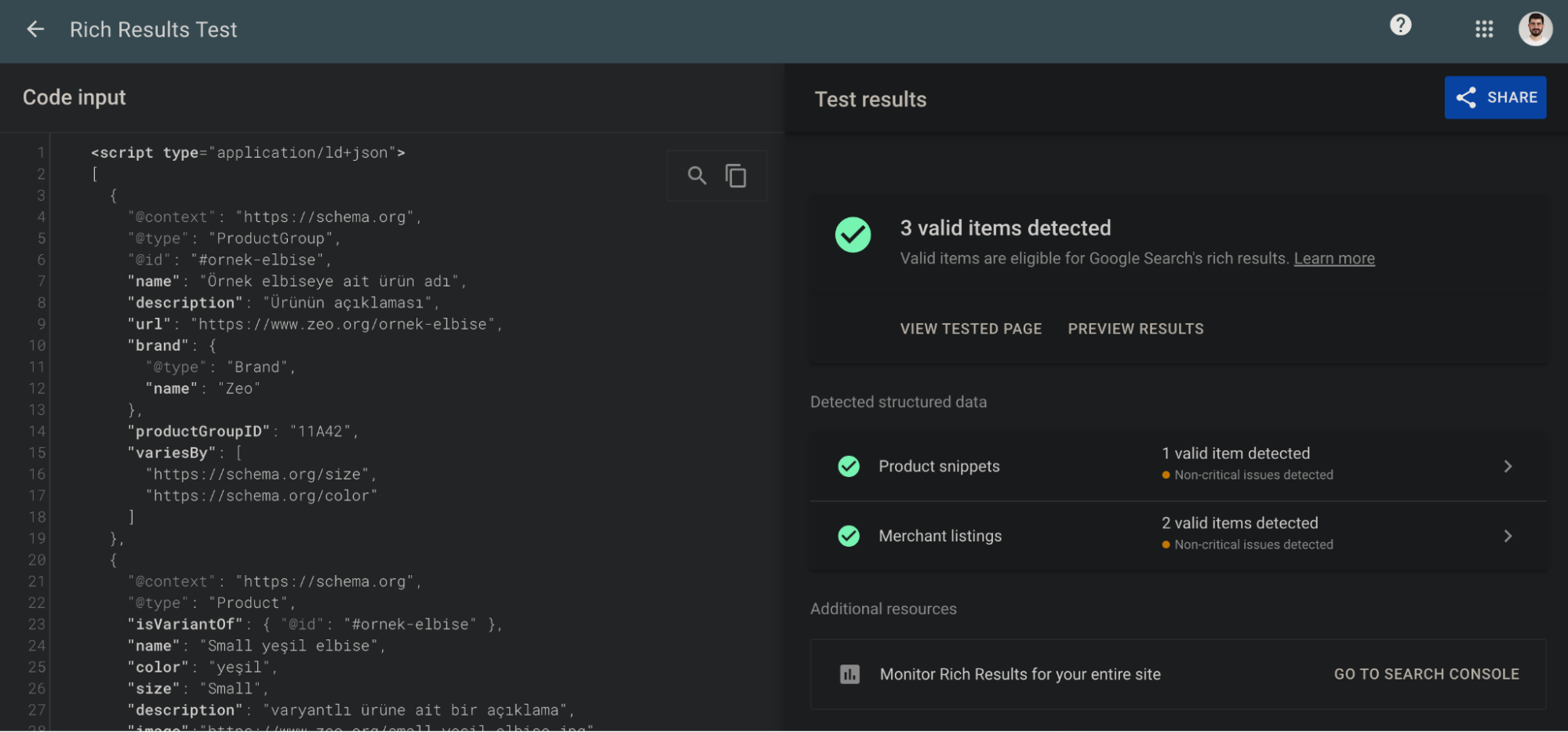The height and width of the screenshot is (732, 1568).
Task: Go back with the arrow icon
Action: tap(35, 30)
